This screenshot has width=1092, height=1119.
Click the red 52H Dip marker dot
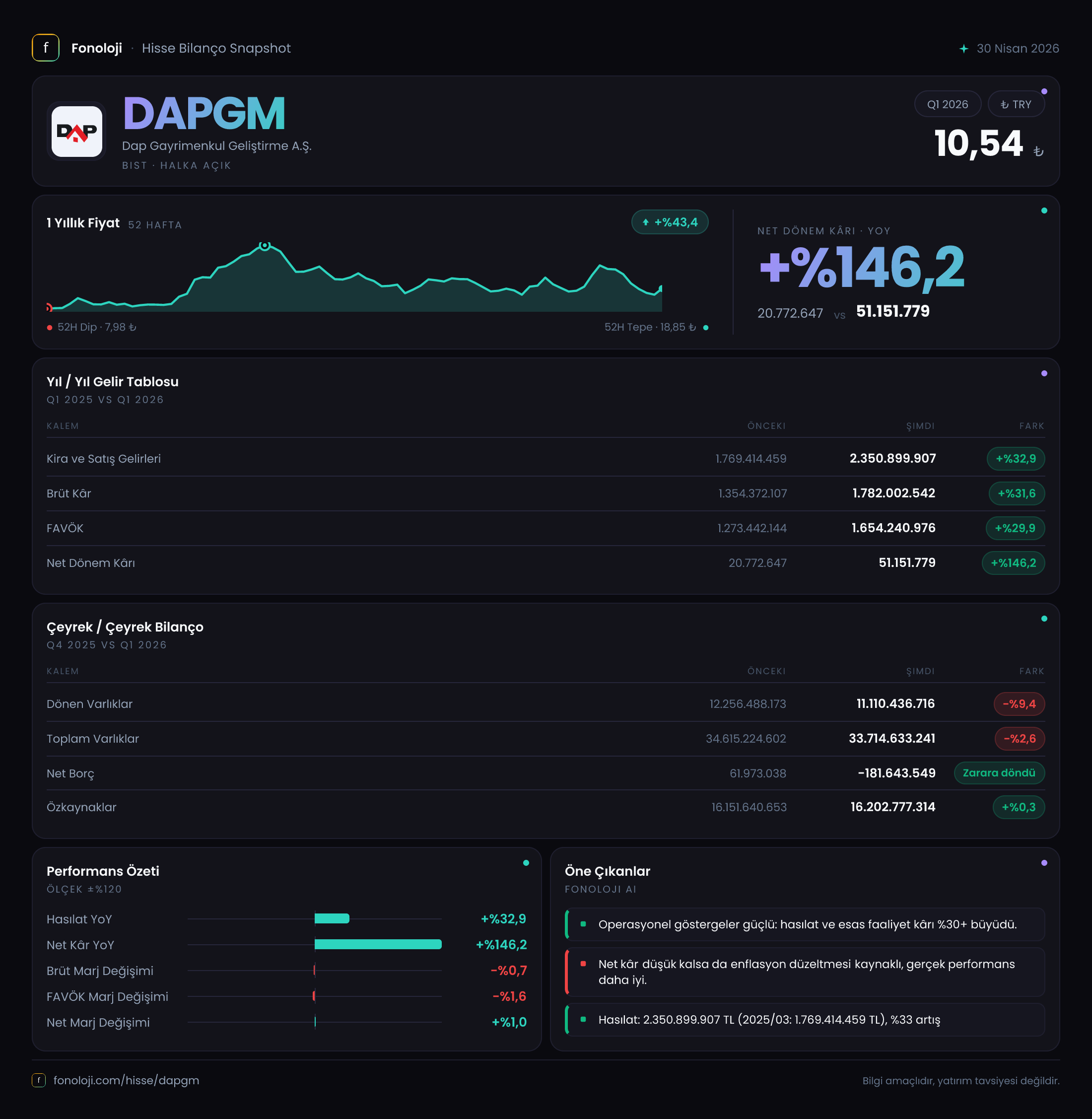(50, 328)
